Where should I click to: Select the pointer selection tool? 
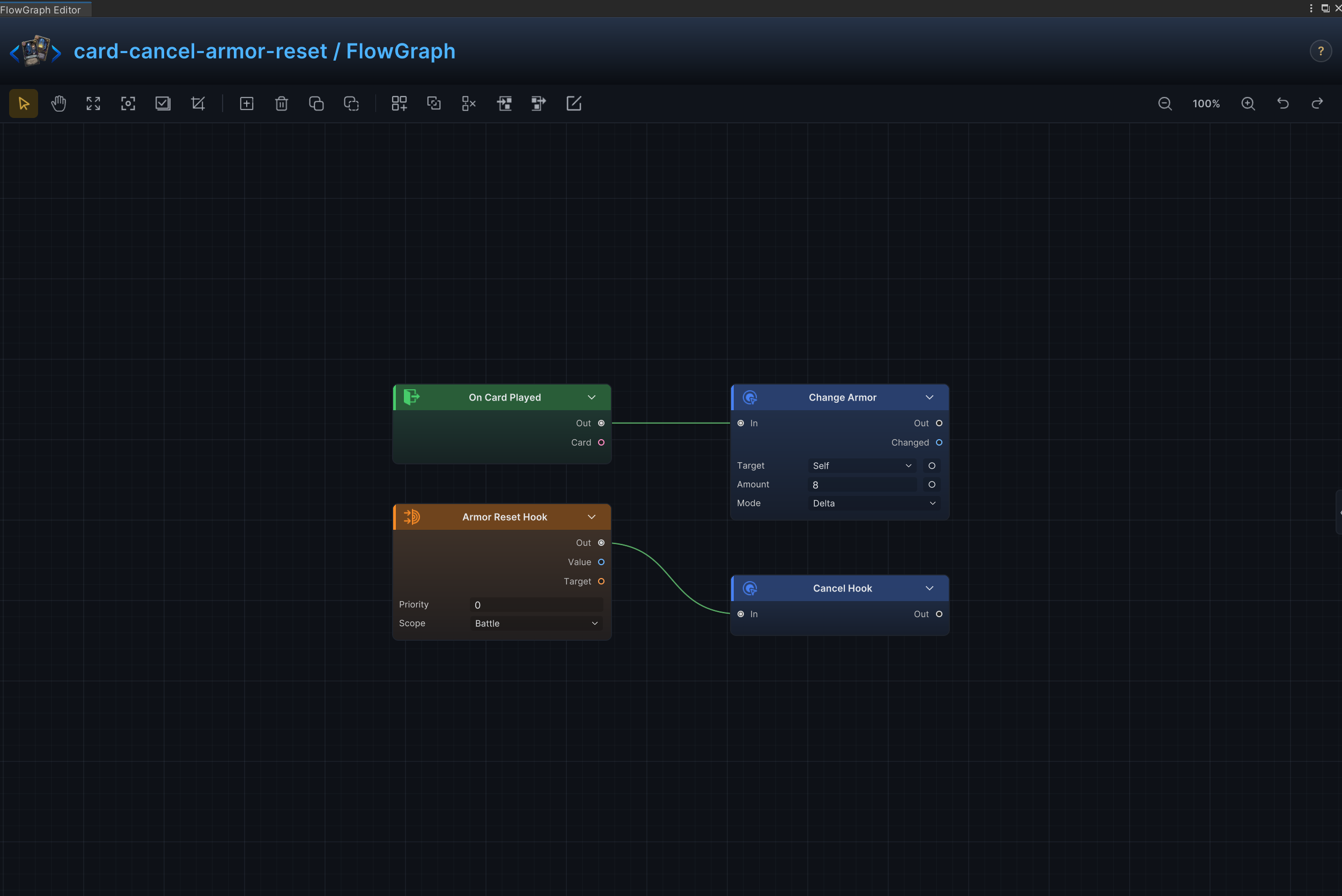point(24,103)
